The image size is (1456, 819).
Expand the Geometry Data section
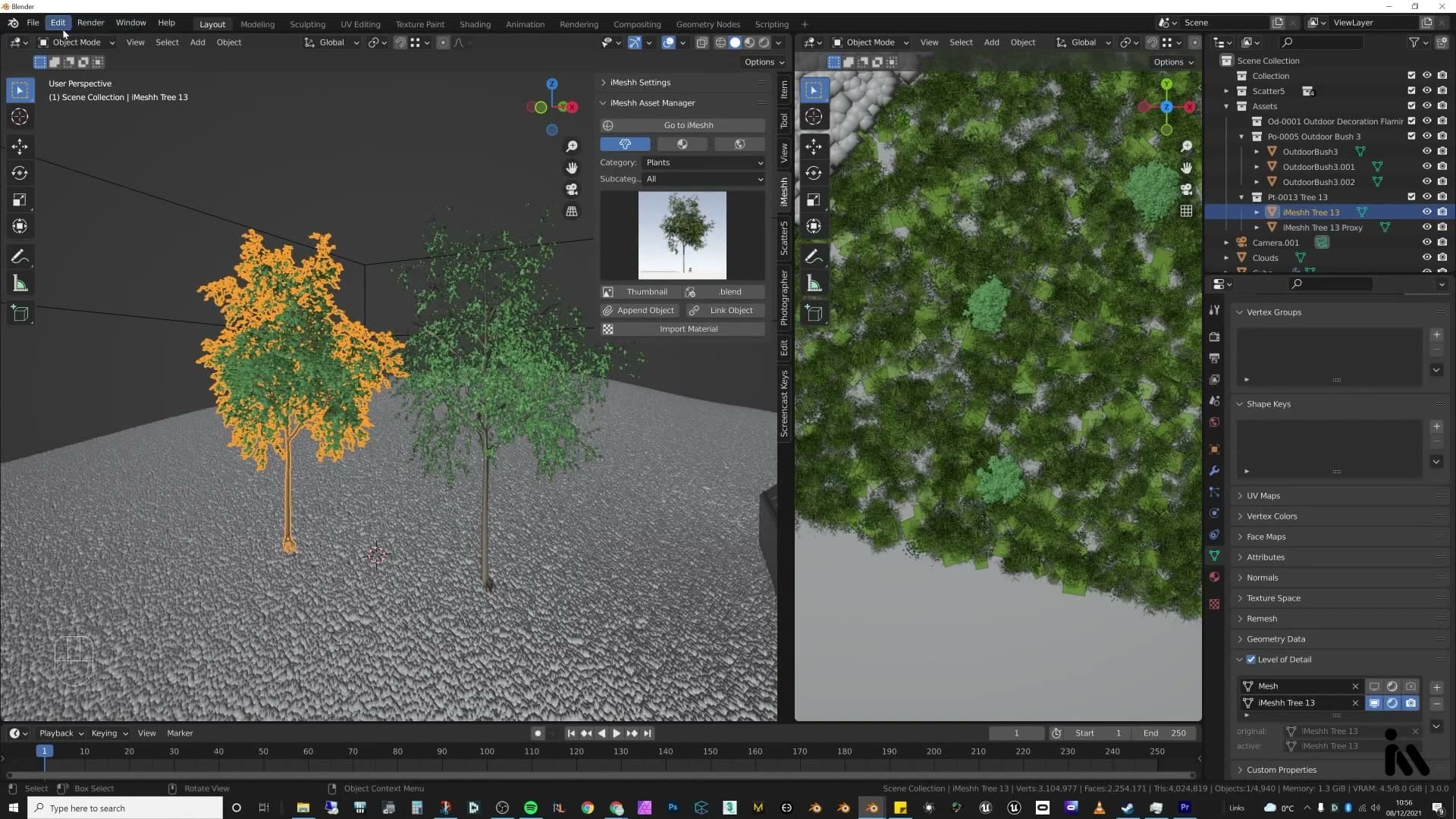coord(1276,639)
